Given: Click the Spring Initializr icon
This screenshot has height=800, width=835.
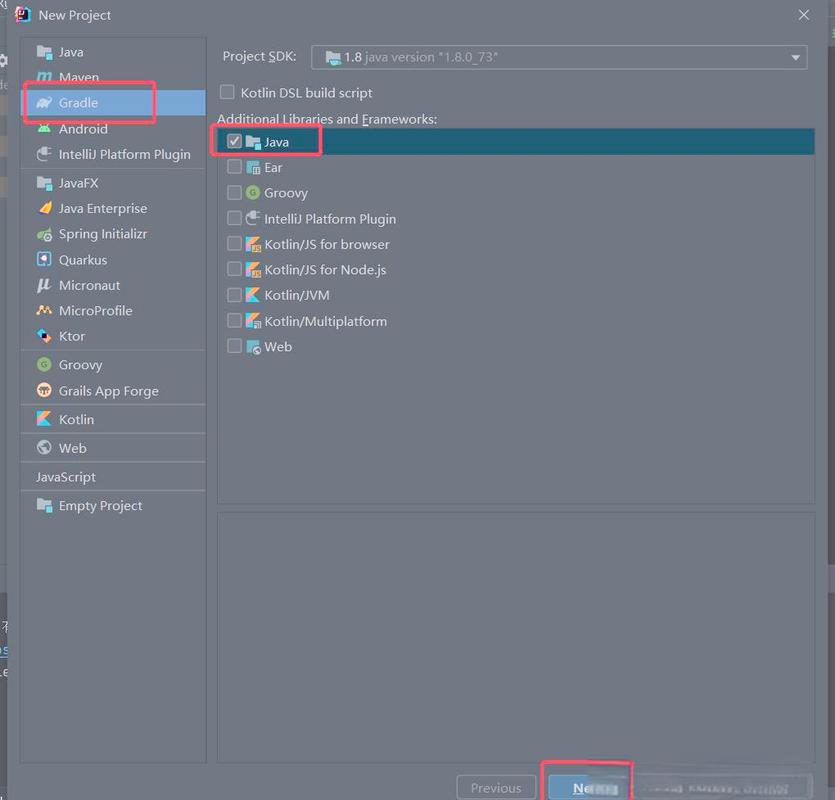Looking at the screenshot, I should tap(44, 234).
